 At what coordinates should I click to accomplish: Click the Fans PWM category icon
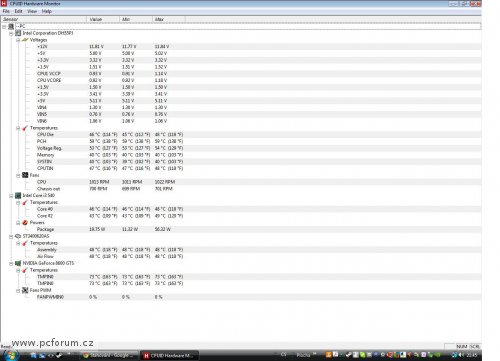pyautogui.click(x=25, y=290)
